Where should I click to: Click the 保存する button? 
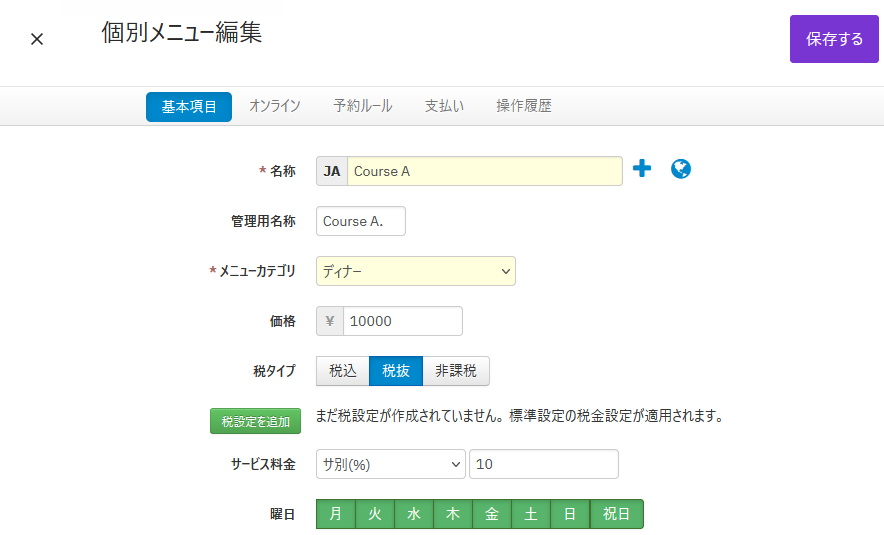tap(834, 39)
